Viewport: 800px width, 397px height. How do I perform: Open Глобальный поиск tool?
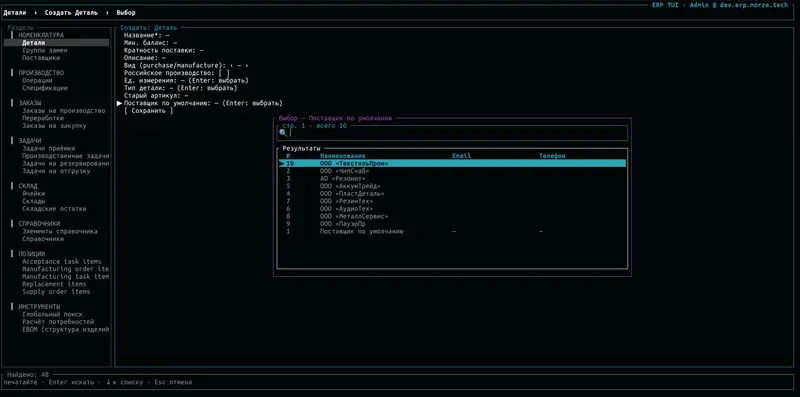pyautogui.click(x=52, y=314)
